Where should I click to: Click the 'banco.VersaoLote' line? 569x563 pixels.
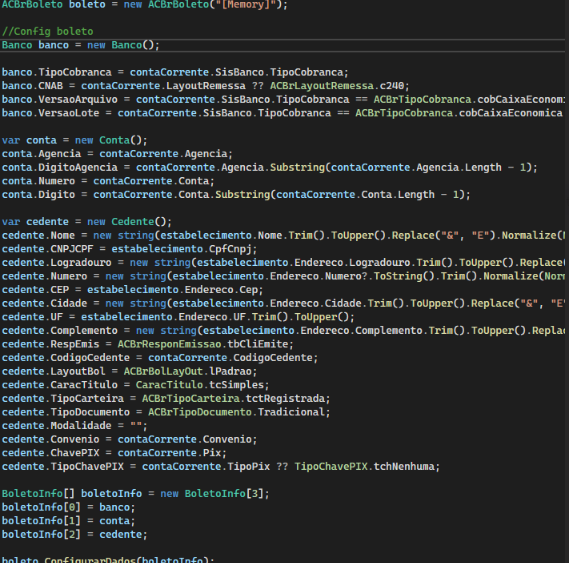click(282, 113)
